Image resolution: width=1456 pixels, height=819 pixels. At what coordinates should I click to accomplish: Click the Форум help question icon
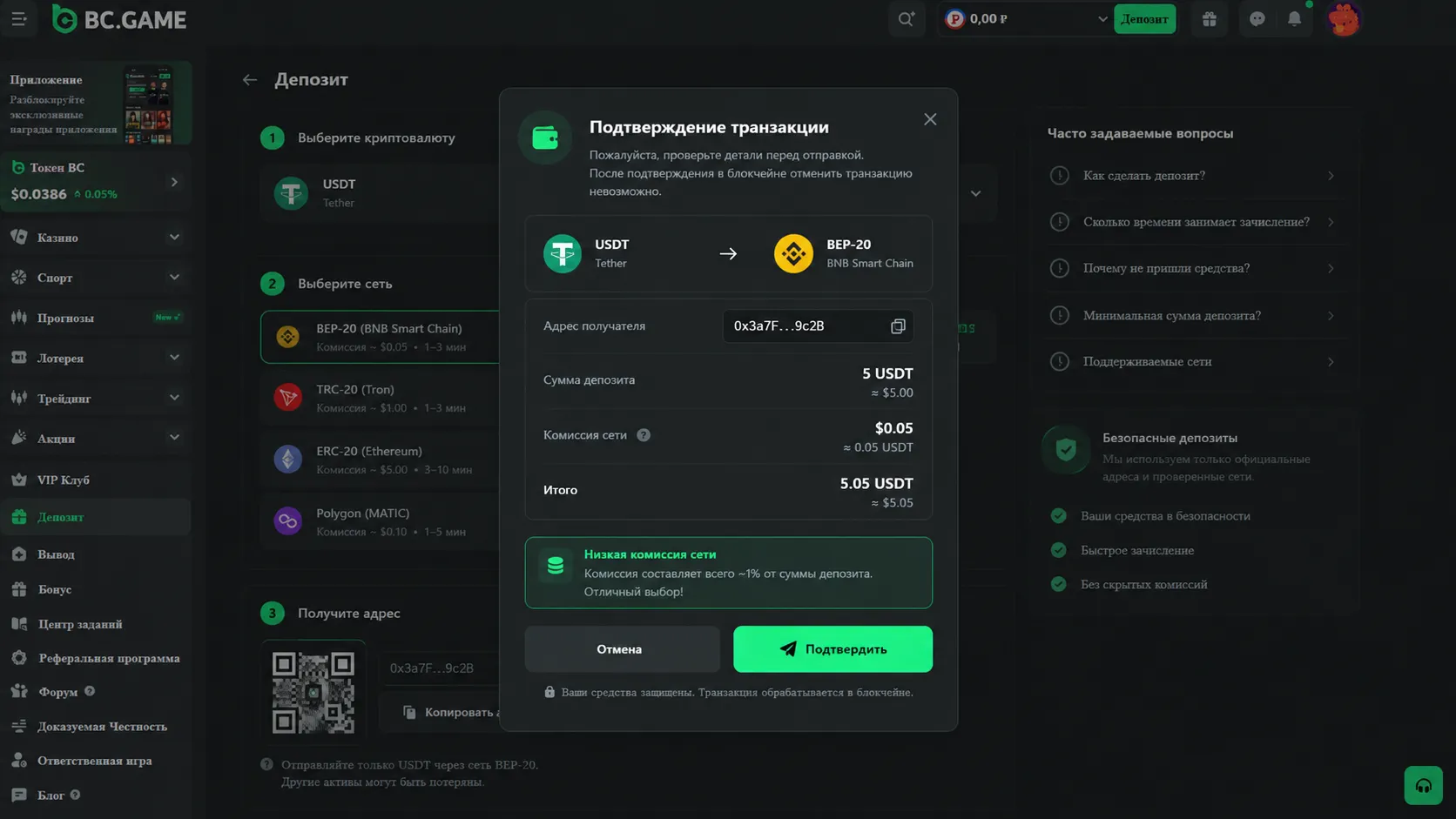[90, 691]
